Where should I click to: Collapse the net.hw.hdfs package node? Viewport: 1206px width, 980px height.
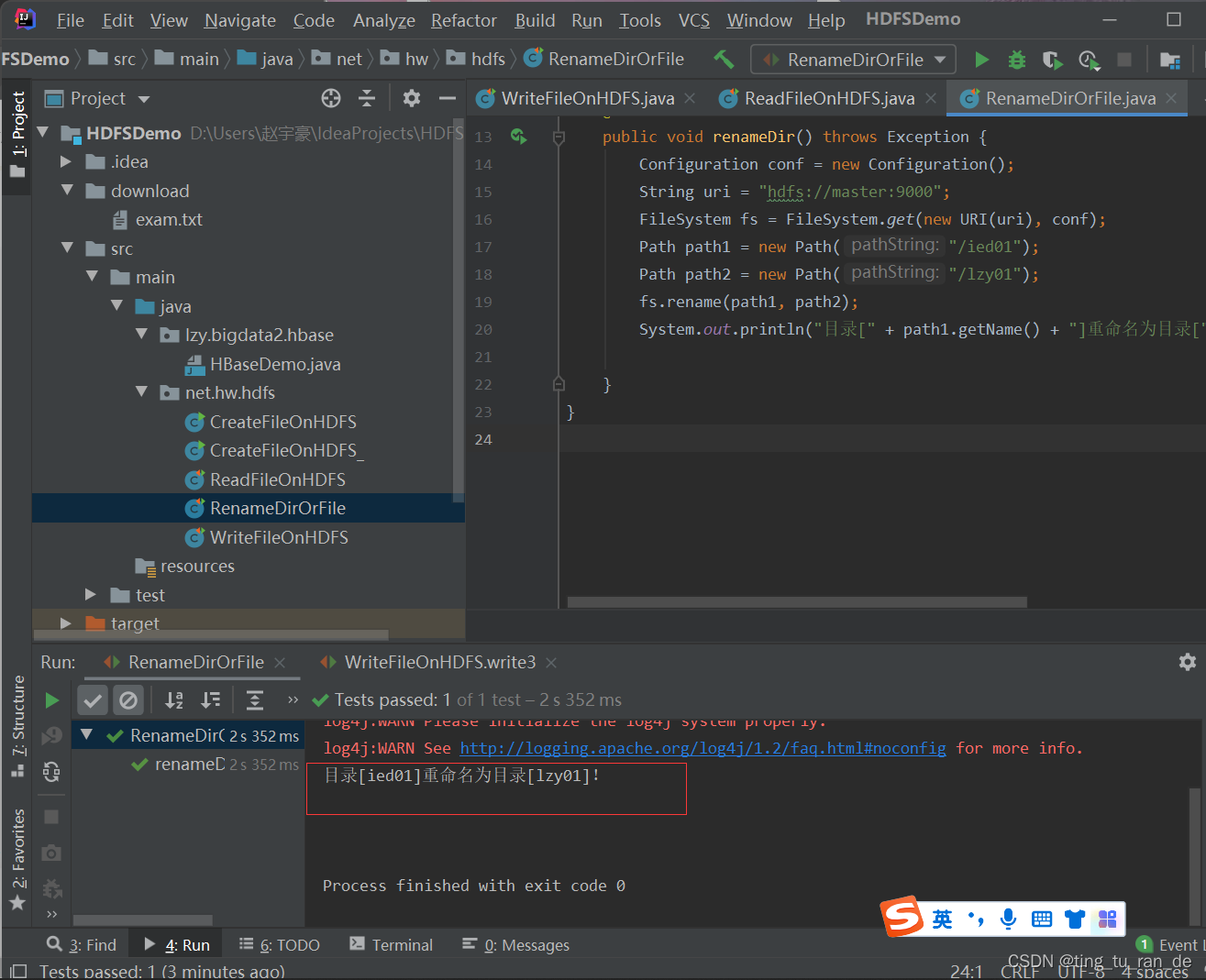[141, 392]
